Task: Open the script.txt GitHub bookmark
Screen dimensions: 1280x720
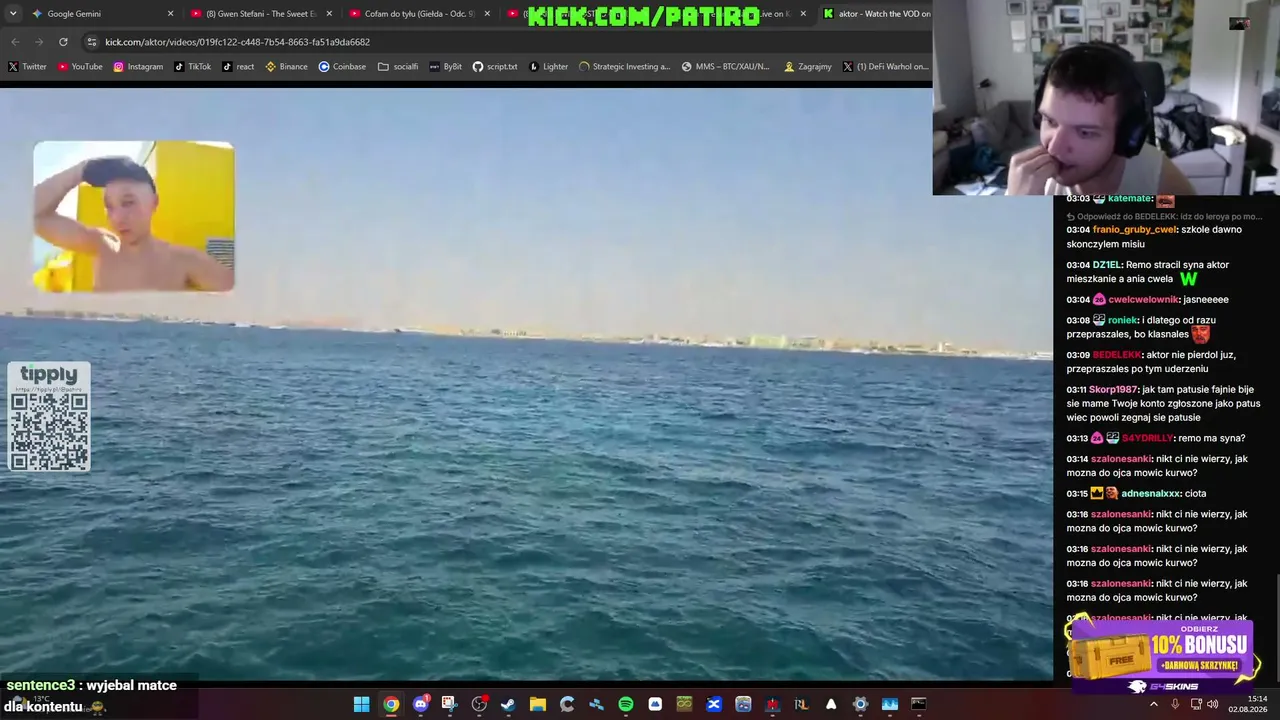Action: [495, 67]
